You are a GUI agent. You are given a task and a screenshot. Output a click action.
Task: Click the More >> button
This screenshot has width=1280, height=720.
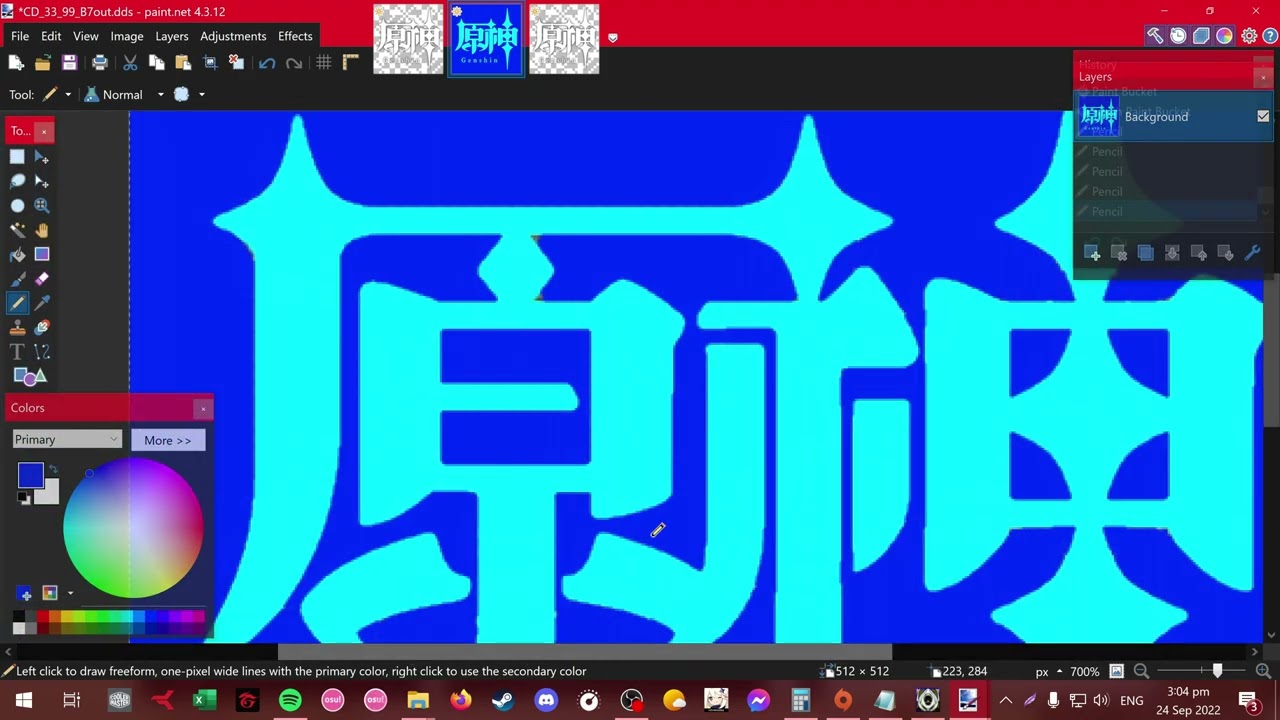point(167,440)
